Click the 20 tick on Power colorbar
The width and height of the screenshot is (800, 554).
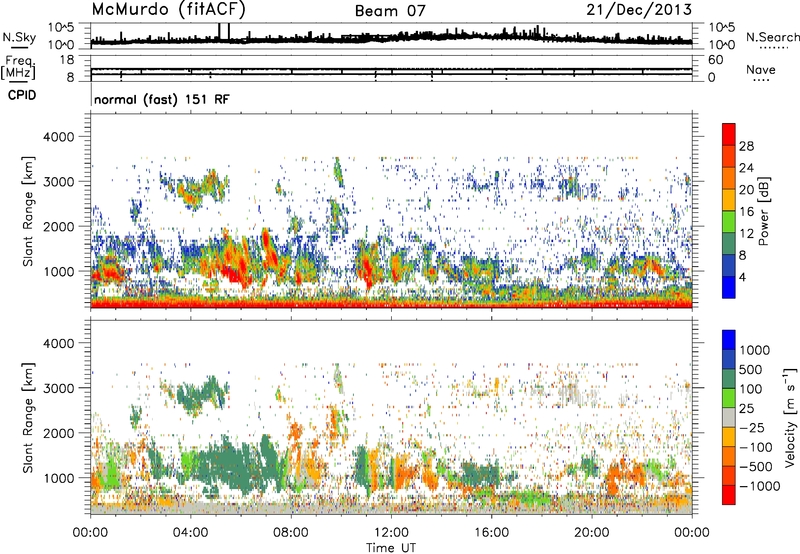pyautogui.click(x=746, y=190)
